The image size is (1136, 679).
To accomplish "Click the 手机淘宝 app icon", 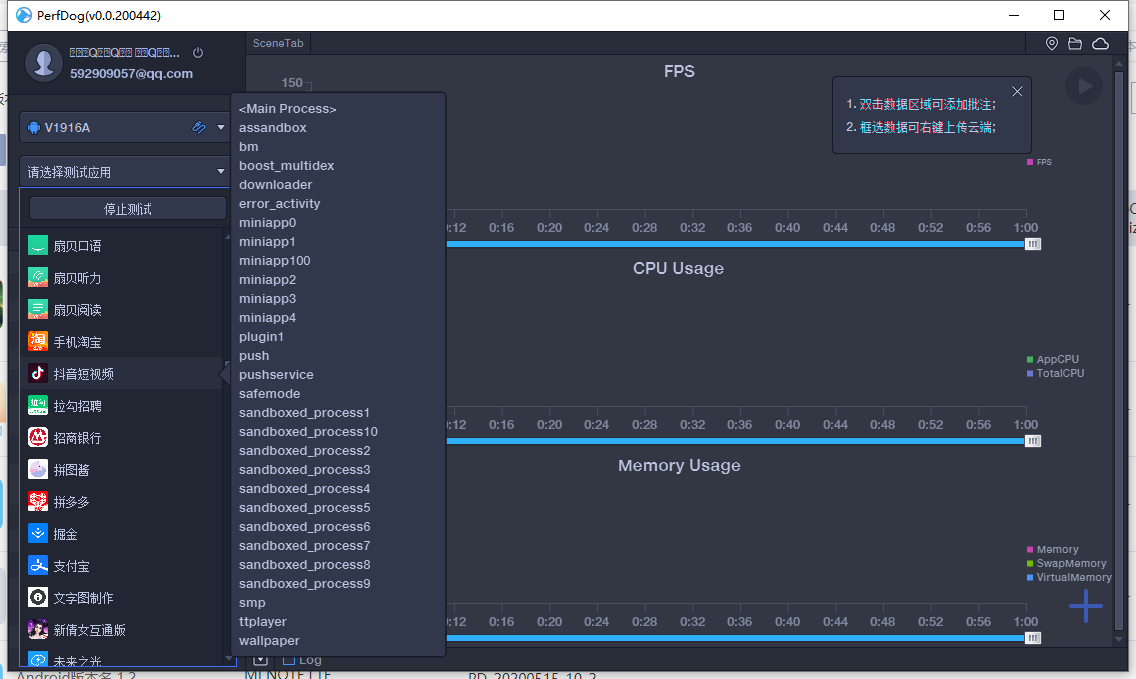I will coord(38,341).
